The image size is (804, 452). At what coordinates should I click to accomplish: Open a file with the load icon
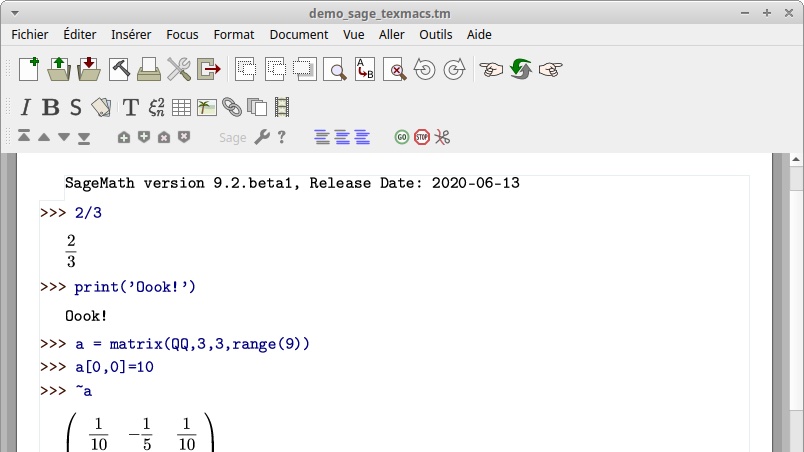(x=59, y=69)
